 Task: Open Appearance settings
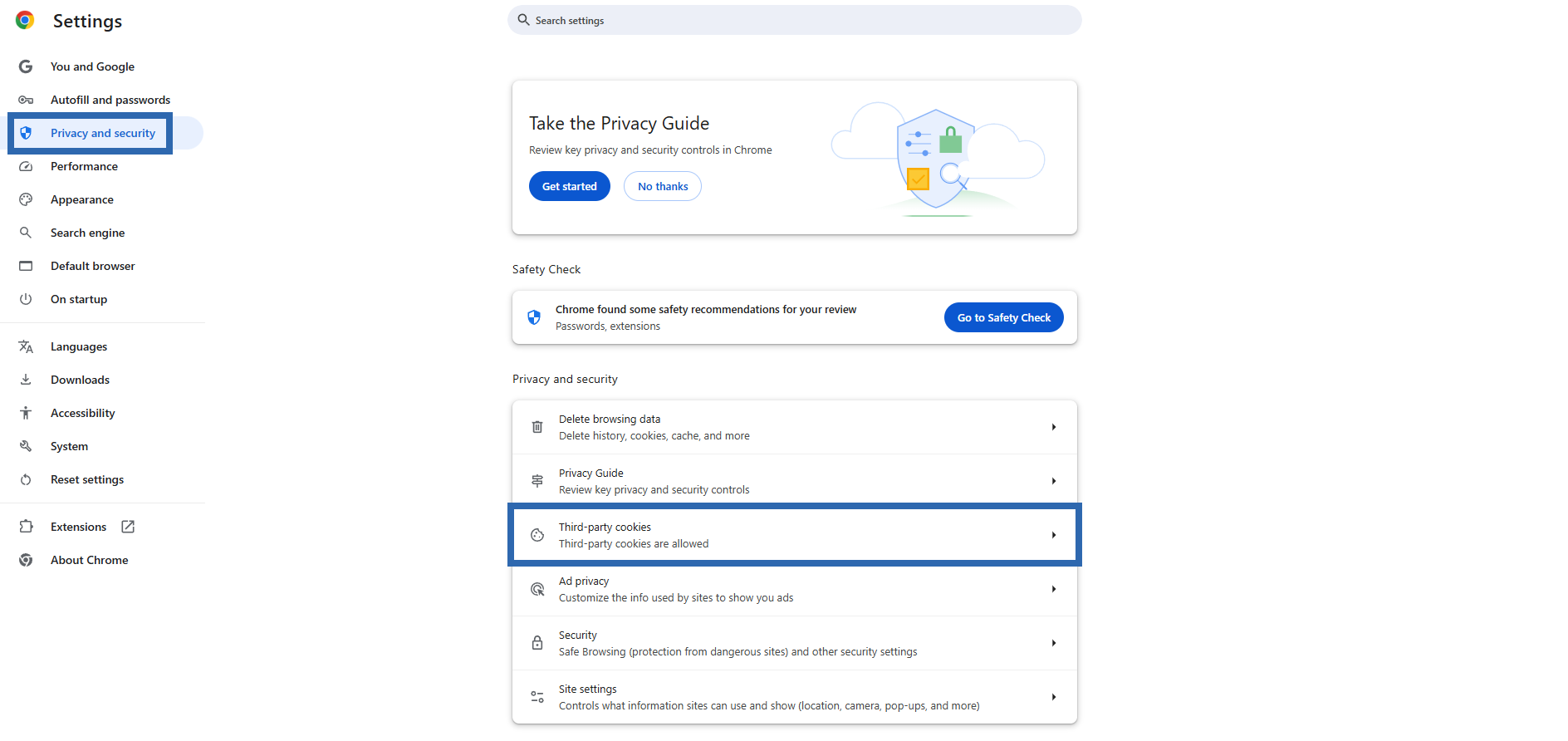(82, 199)
